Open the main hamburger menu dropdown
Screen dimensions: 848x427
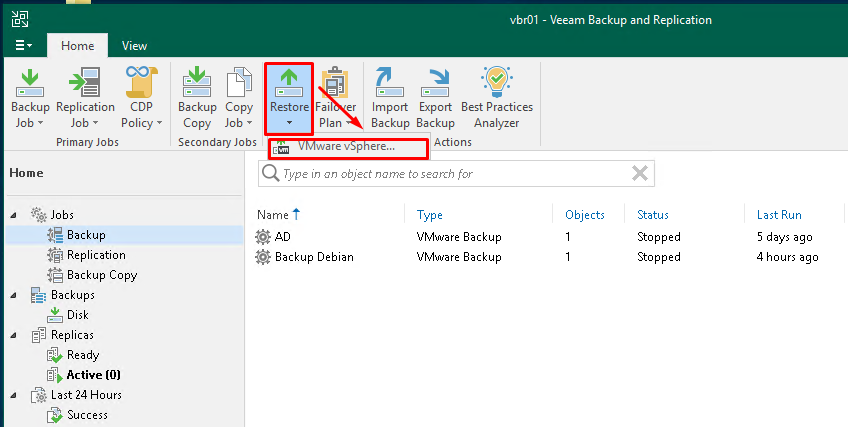point(23,45)
